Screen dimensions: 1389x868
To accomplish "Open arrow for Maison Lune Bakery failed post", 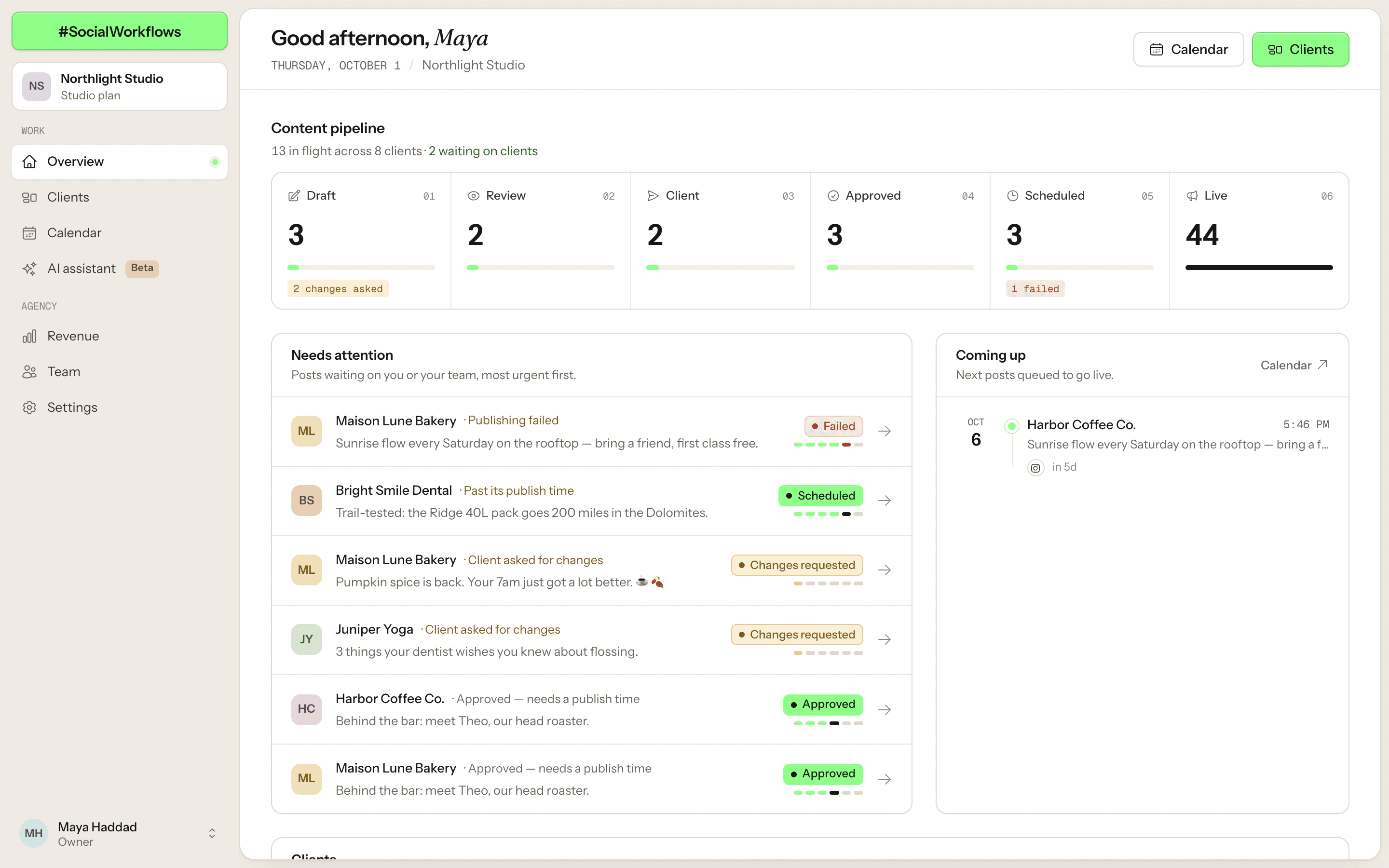I will tap(885, 431).
